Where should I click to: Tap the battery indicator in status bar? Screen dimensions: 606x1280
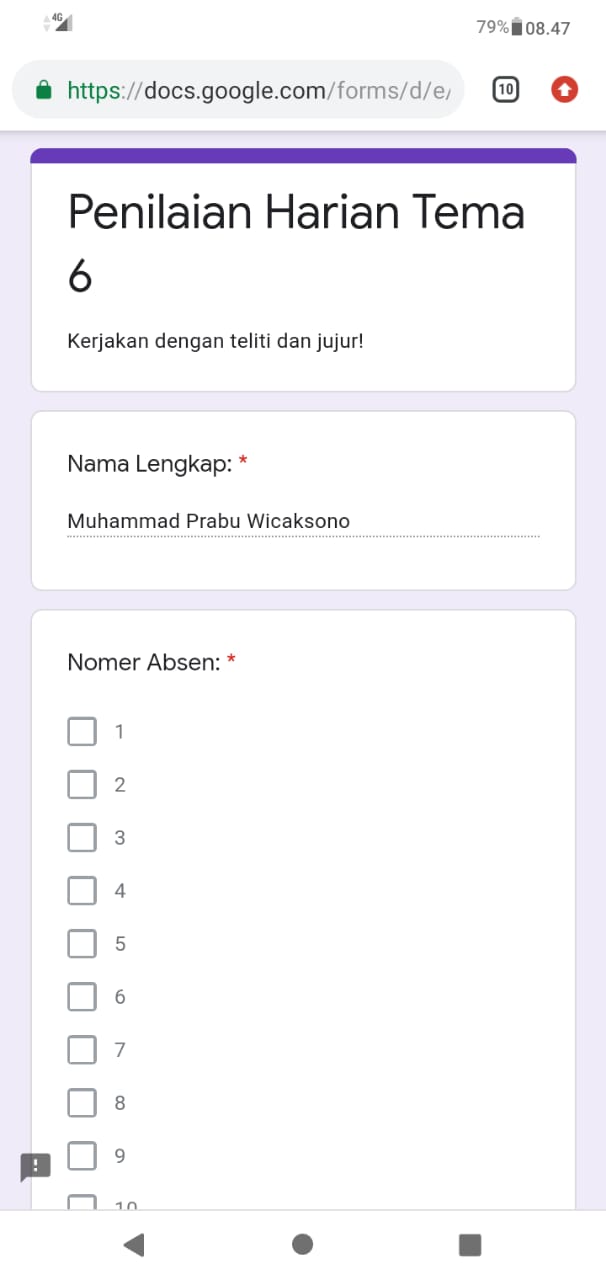pos(516,27)
